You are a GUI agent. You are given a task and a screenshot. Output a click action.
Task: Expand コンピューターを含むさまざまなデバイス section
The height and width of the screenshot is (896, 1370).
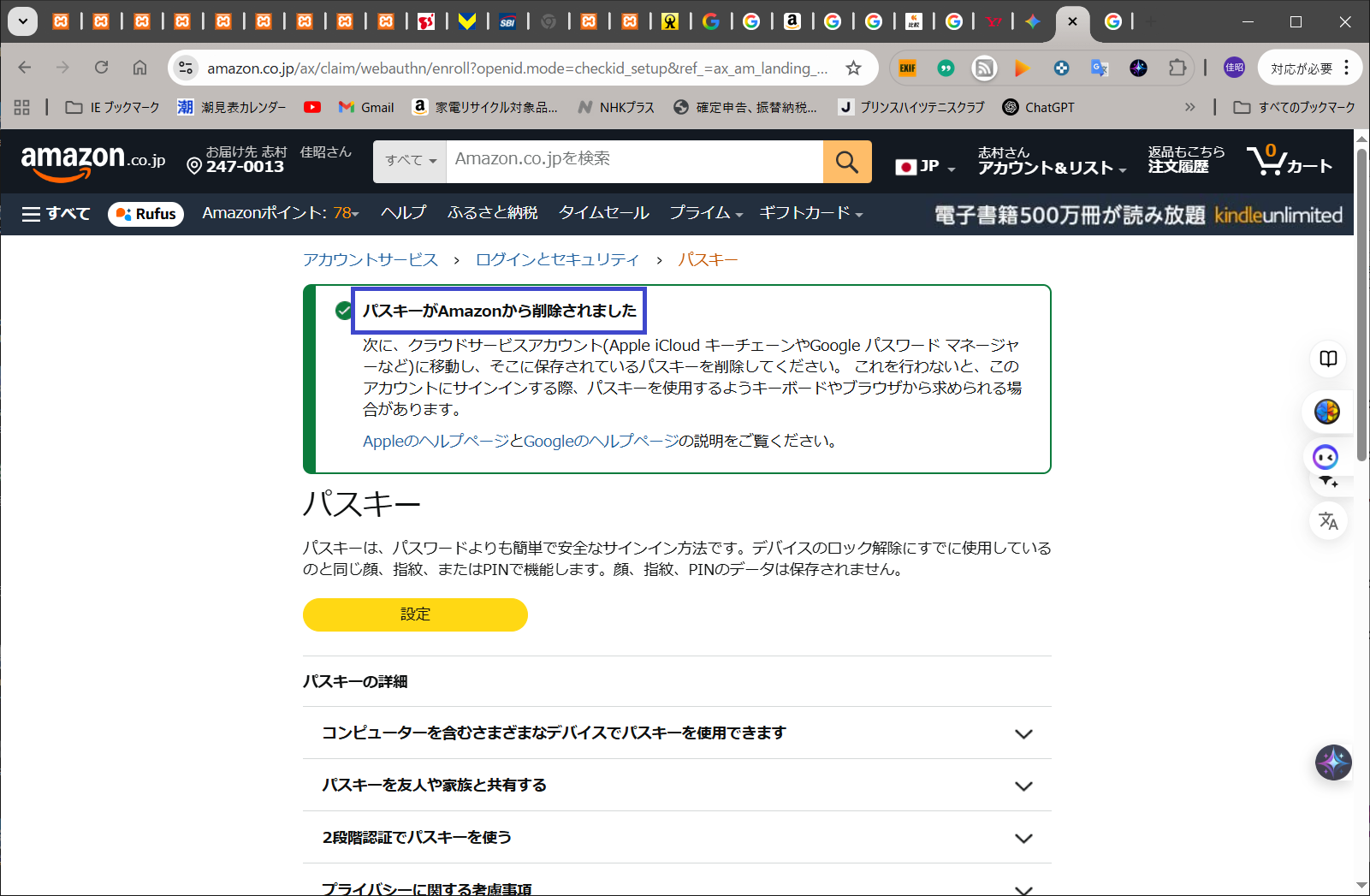1023,733
